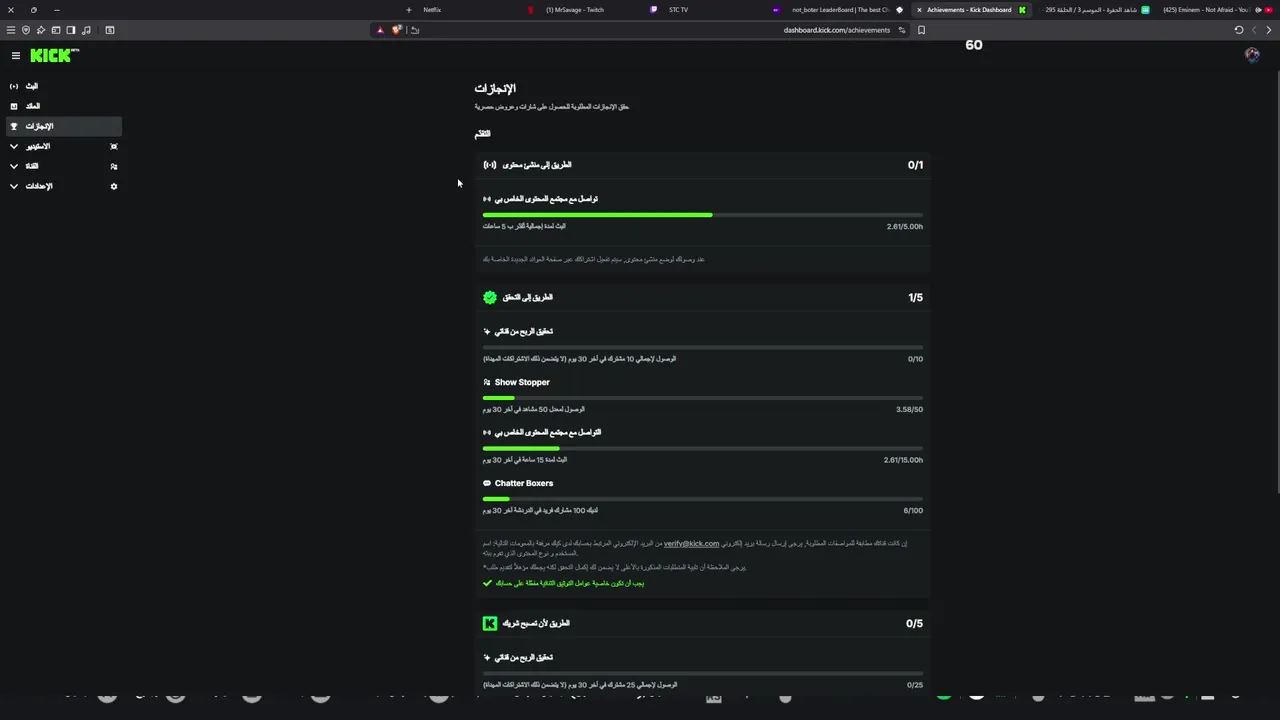
Task: Click the 2.61/5.00h value text
Action: click(x=905, y=227)
